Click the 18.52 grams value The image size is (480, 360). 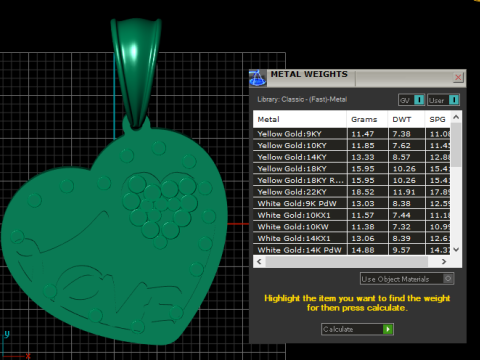click(x=363, y=192)
